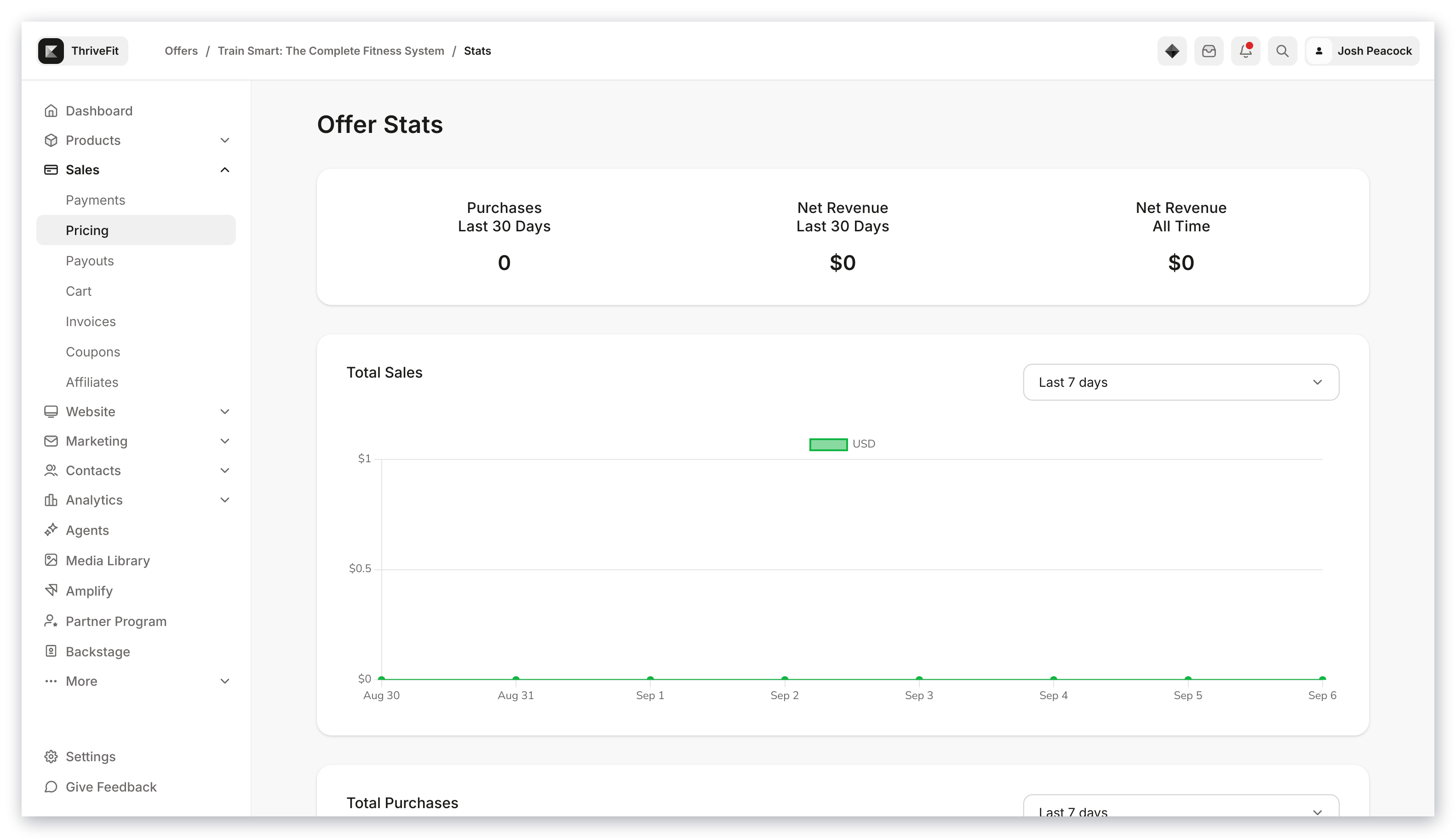
Task: Click the Sep 6 data point on chart
Action: coord(1322,678)
